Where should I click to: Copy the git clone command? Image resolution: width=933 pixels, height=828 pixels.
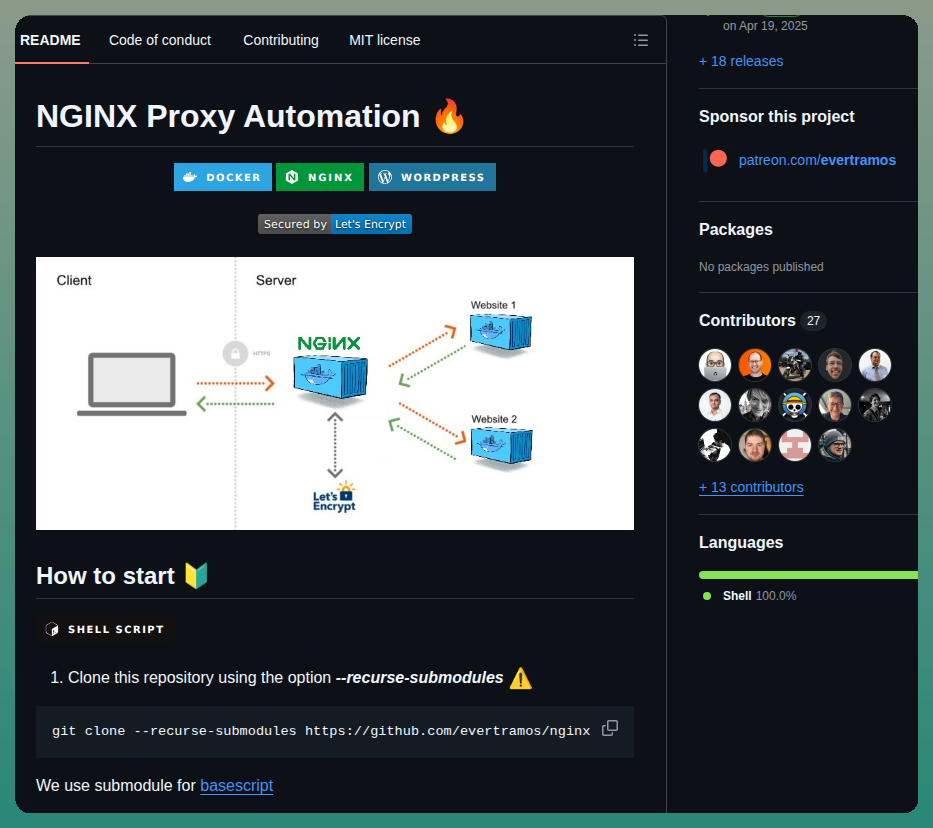610,728
